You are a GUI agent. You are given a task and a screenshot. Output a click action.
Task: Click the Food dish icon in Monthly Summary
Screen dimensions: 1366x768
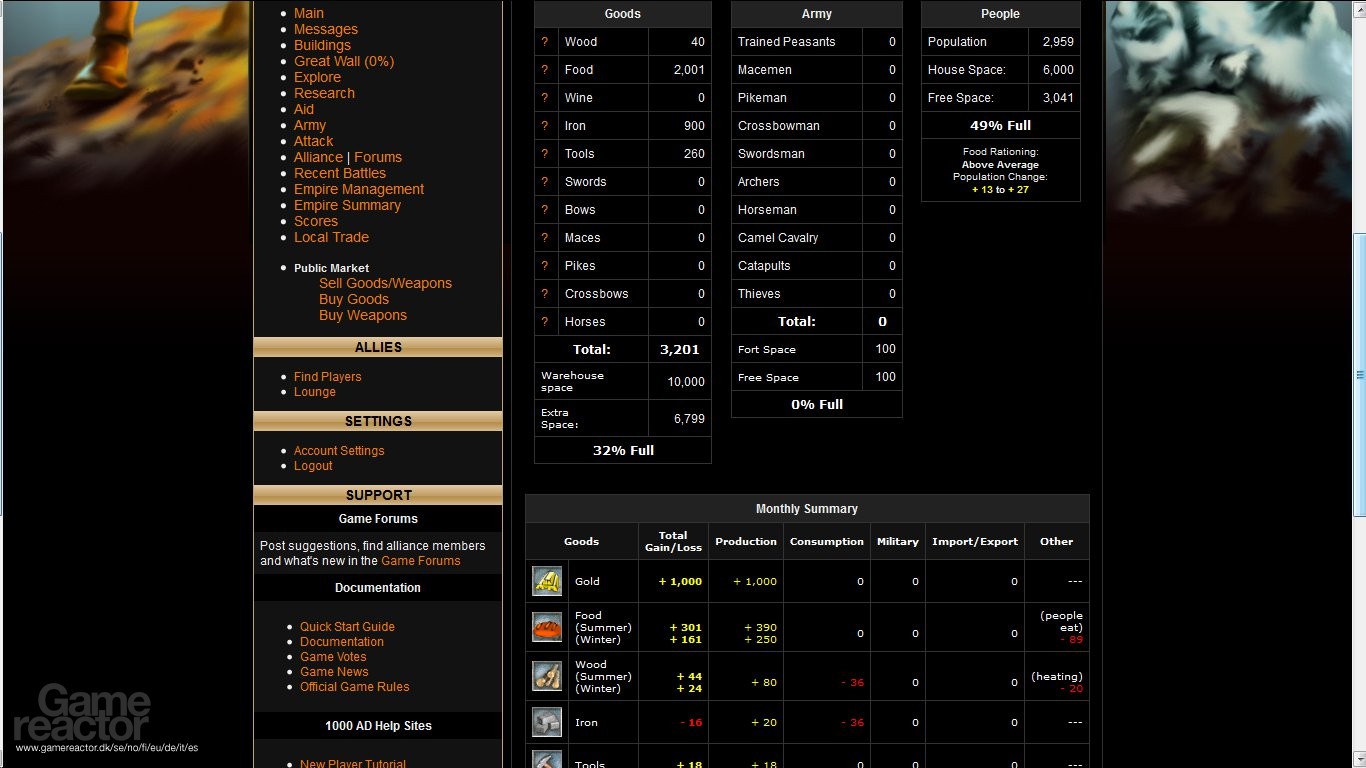pos(546,627)
